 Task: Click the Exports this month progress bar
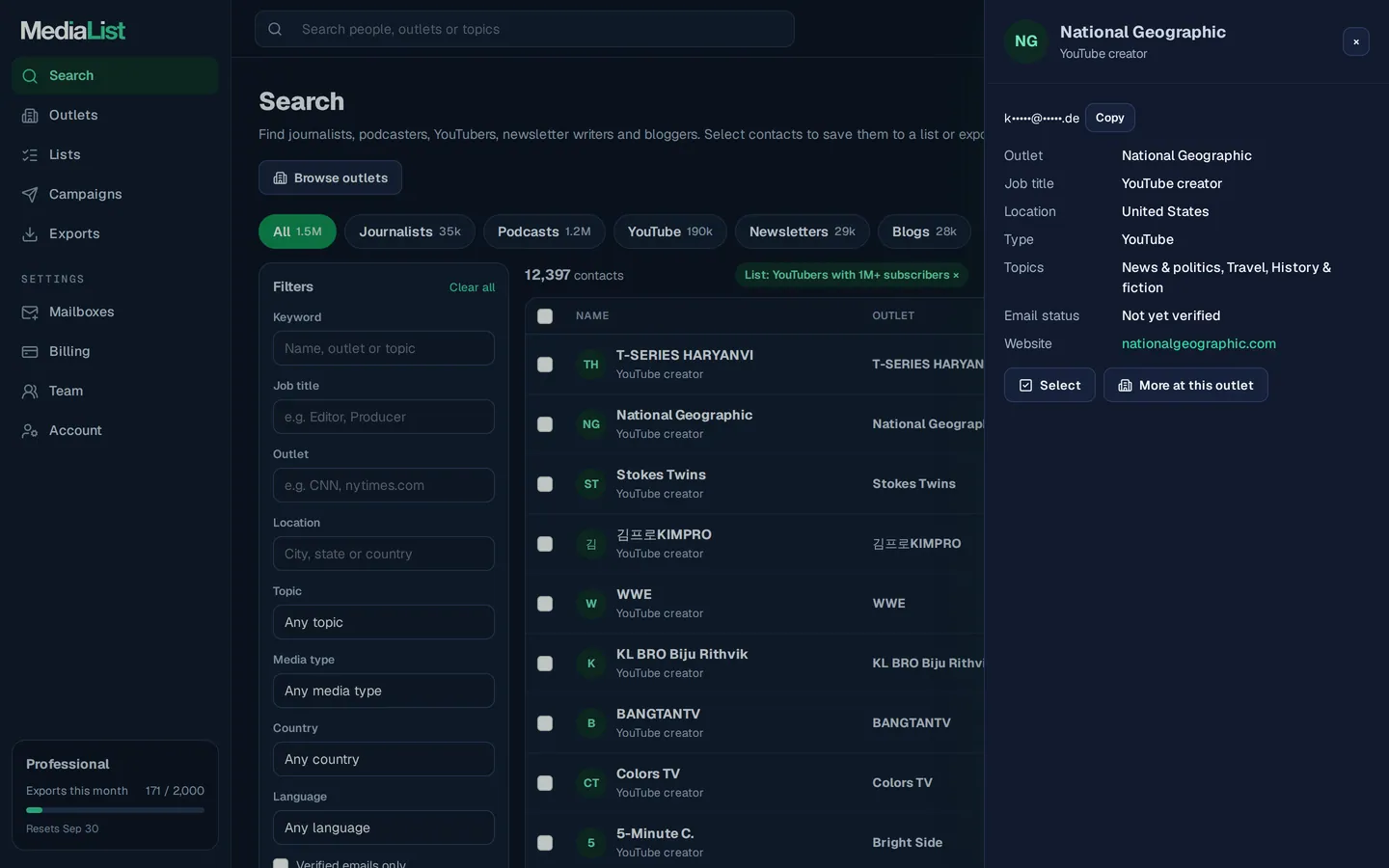[x=115, y=810]
